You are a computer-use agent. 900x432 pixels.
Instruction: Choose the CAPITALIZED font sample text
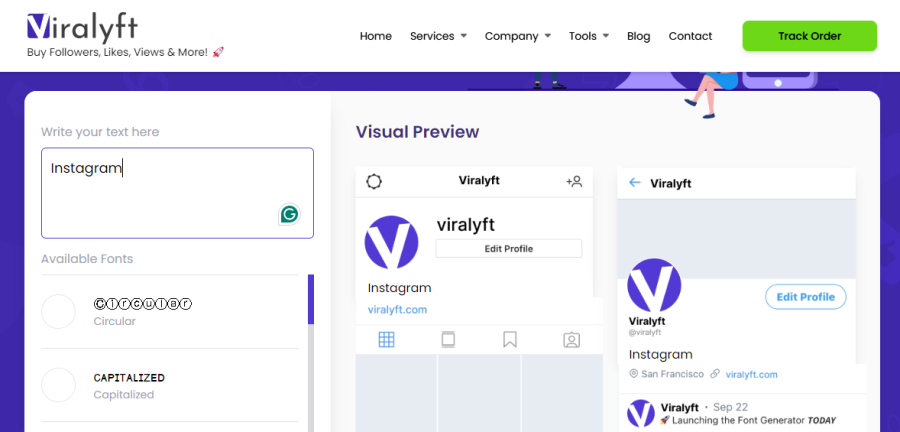pyautogui.click(x=129, y=377)
